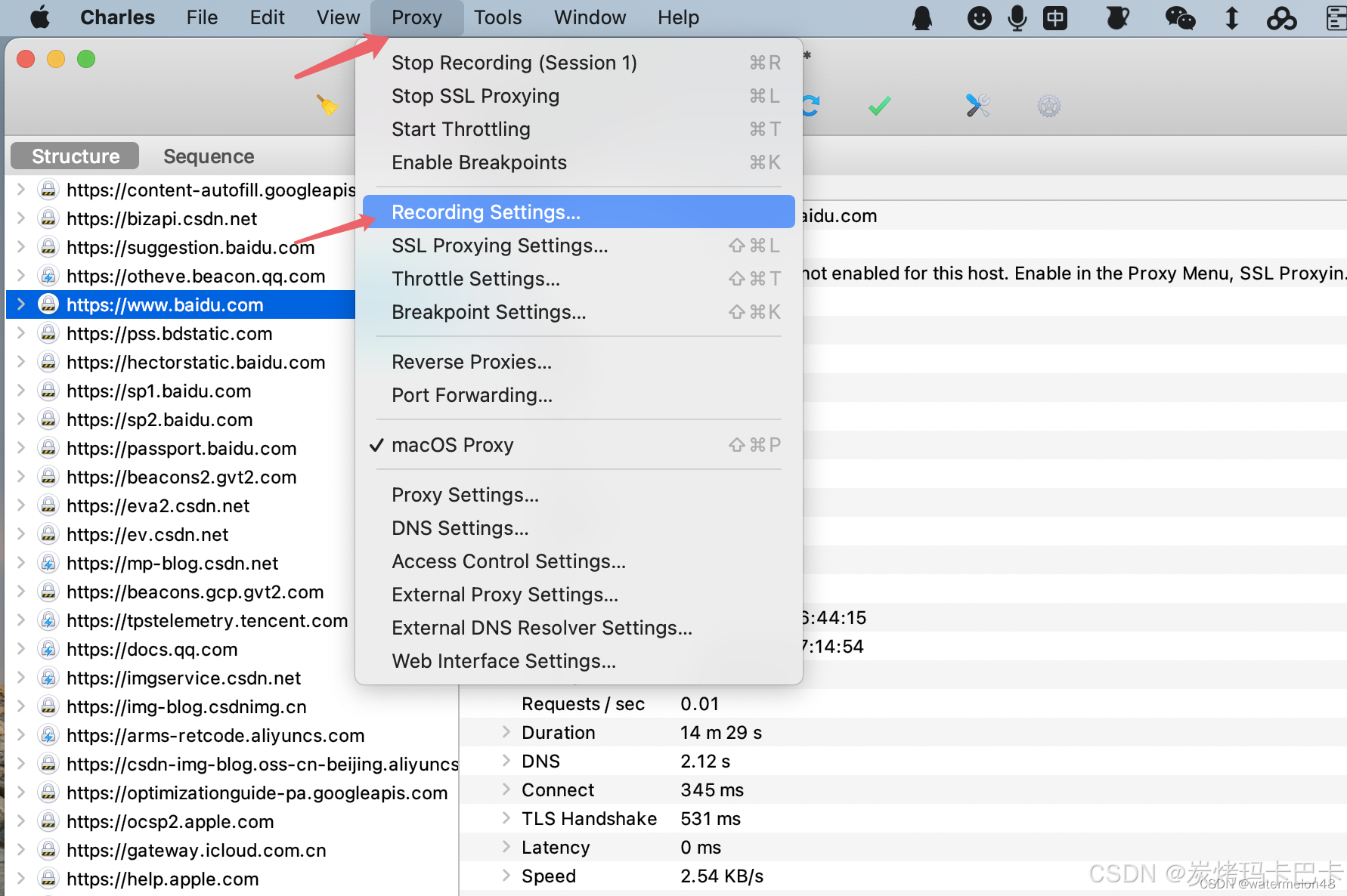Viewport: 1347px width, 896px height.
Task: Open the QQ penguin menu bar icon
Action: click(x=922, y=17)
